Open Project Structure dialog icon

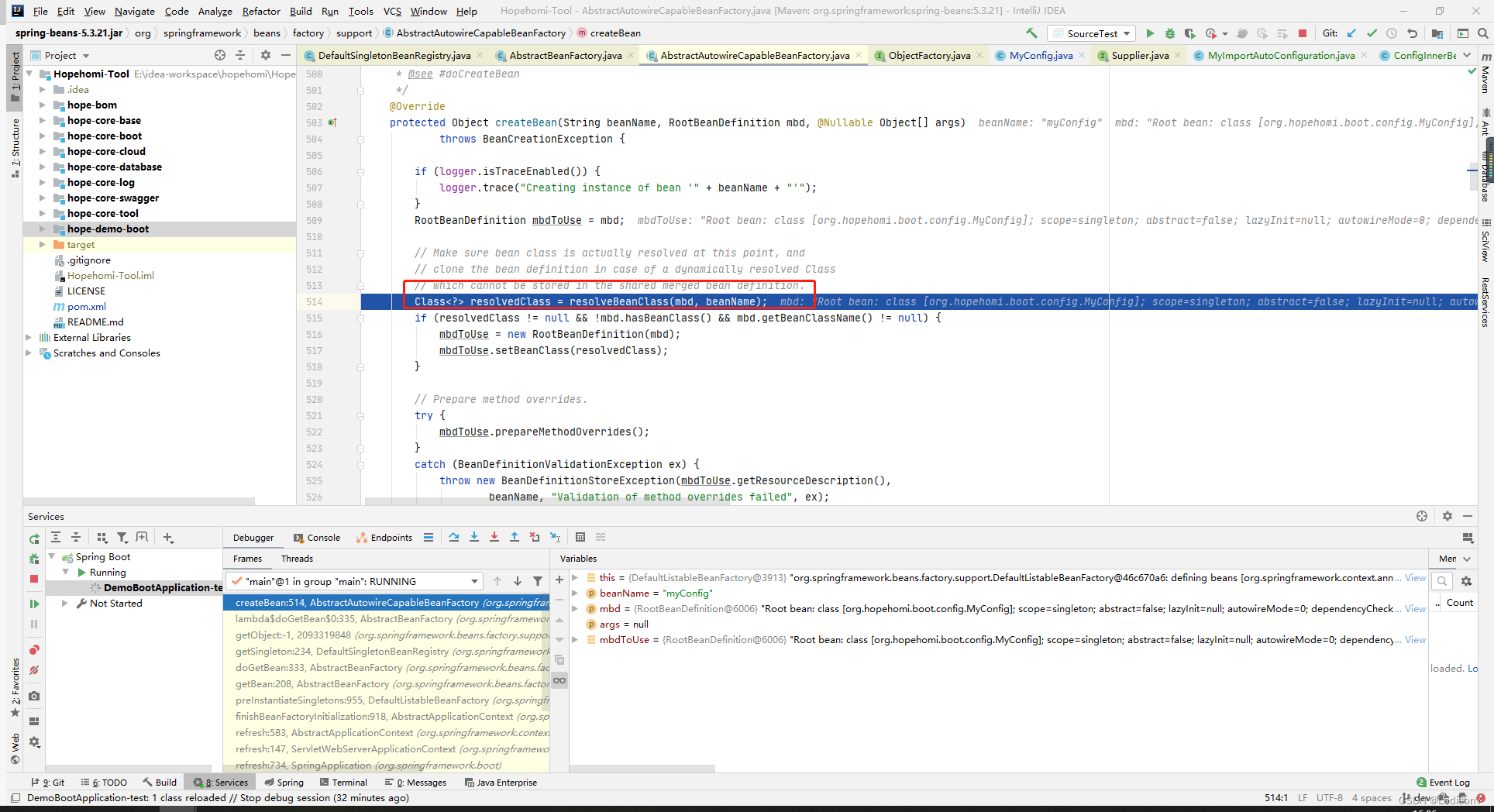click(1437, 33)
